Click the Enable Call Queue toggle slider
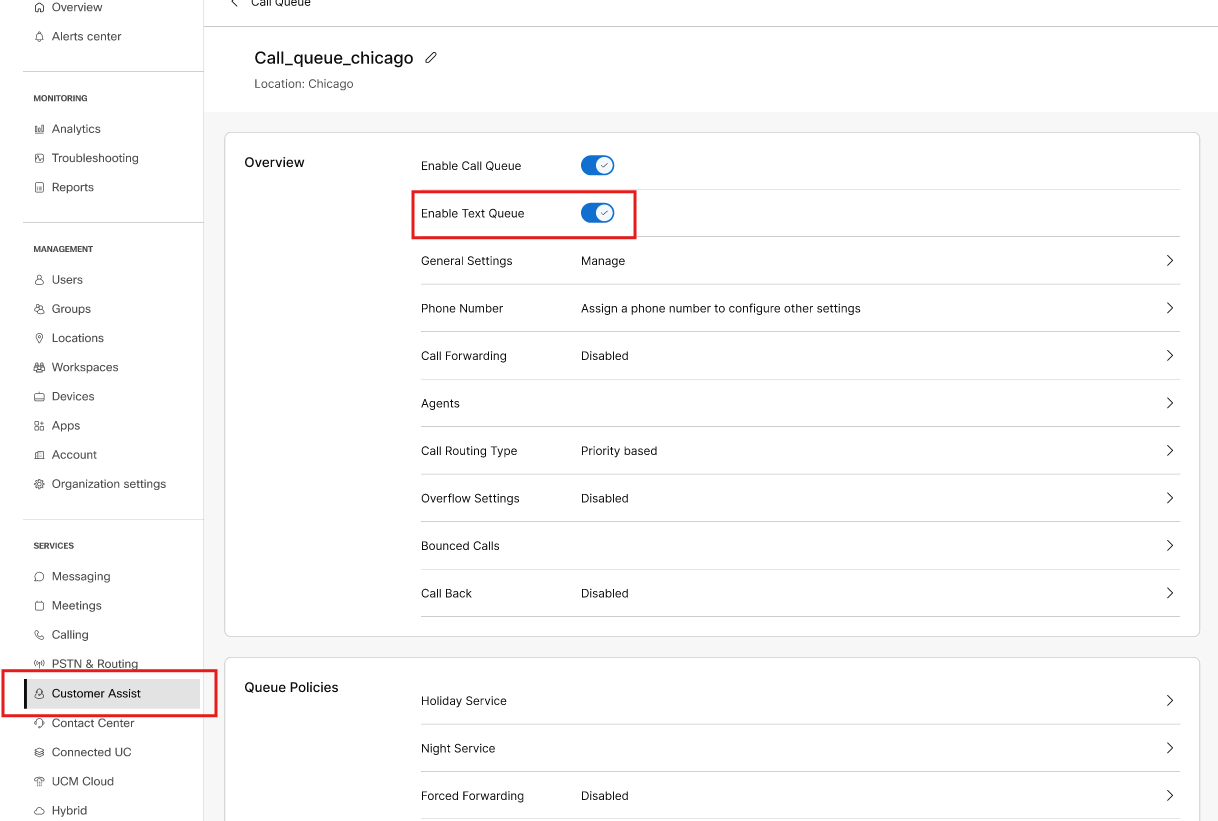The height and width of the screenshot is (821, 1218). [x=597, y=165]
